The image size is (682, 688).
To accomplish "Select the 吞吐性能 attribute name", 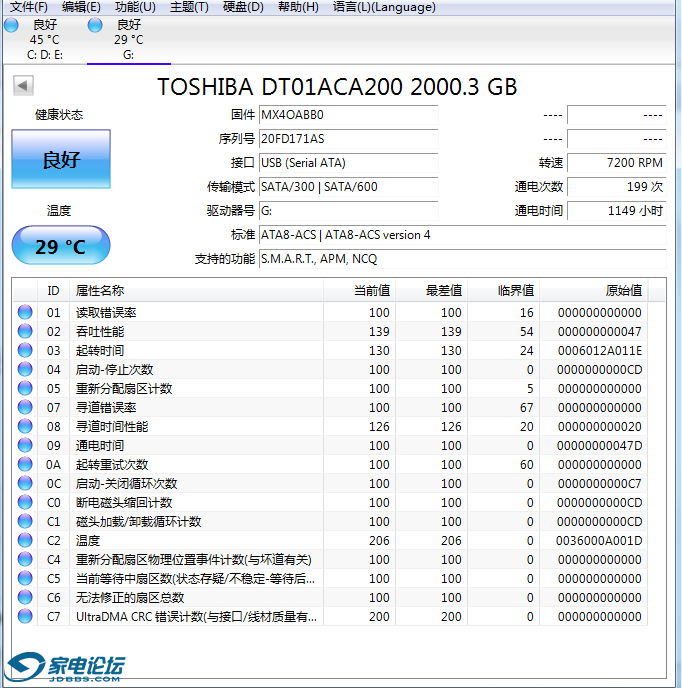I will pyautogui.click(x=100, y=331).
